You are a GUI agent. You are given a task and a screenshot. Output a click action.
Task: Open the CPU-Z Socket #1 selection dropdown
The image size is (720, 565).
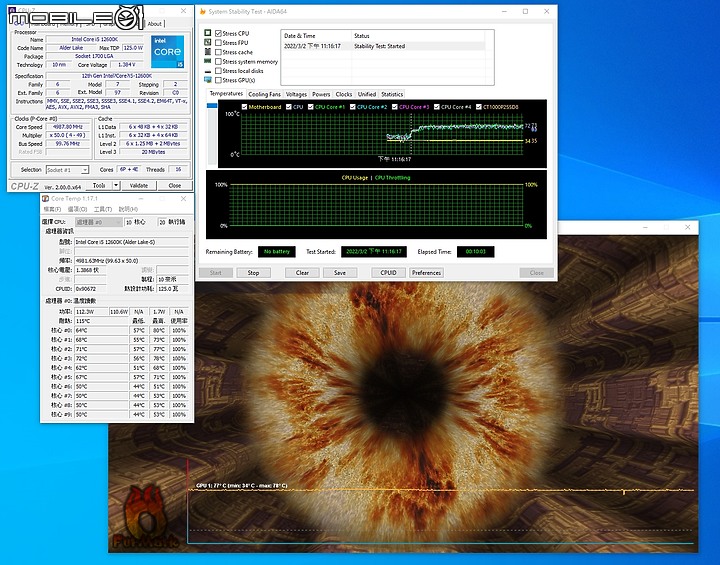pos(85,170)
